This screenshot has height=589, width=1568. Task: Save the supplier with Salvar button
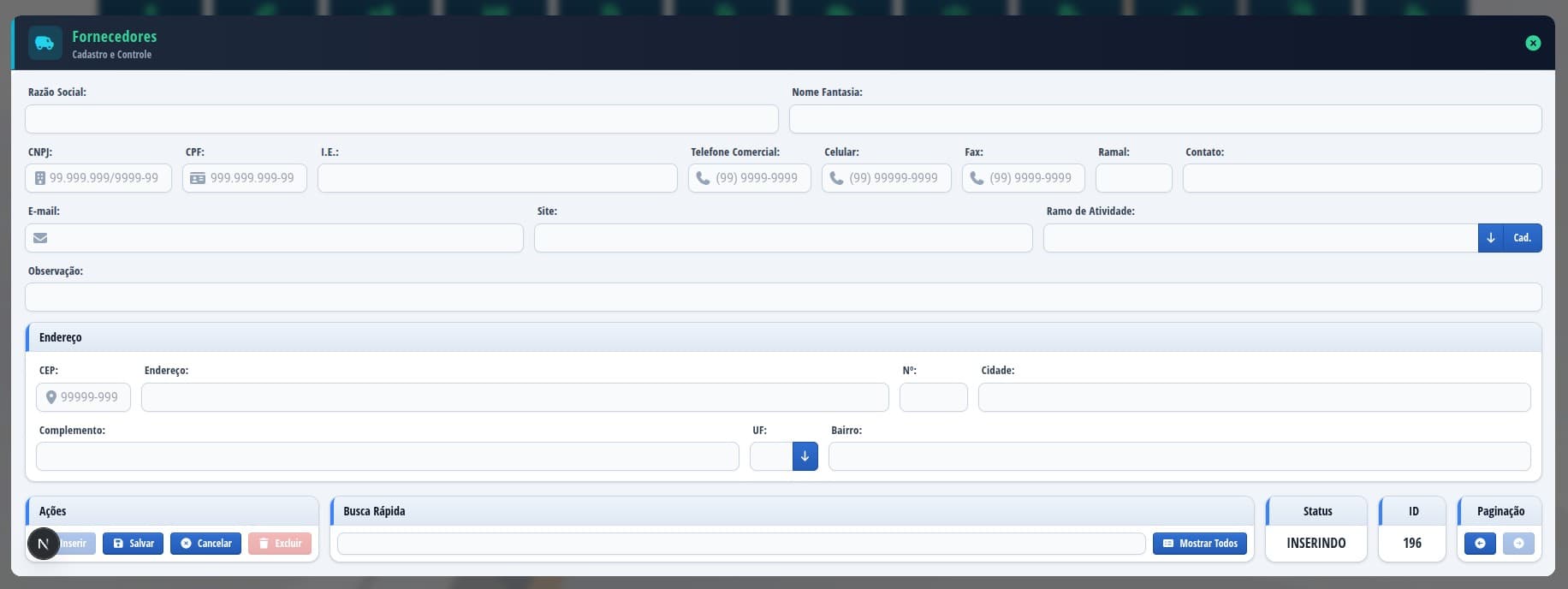[133, 544]
